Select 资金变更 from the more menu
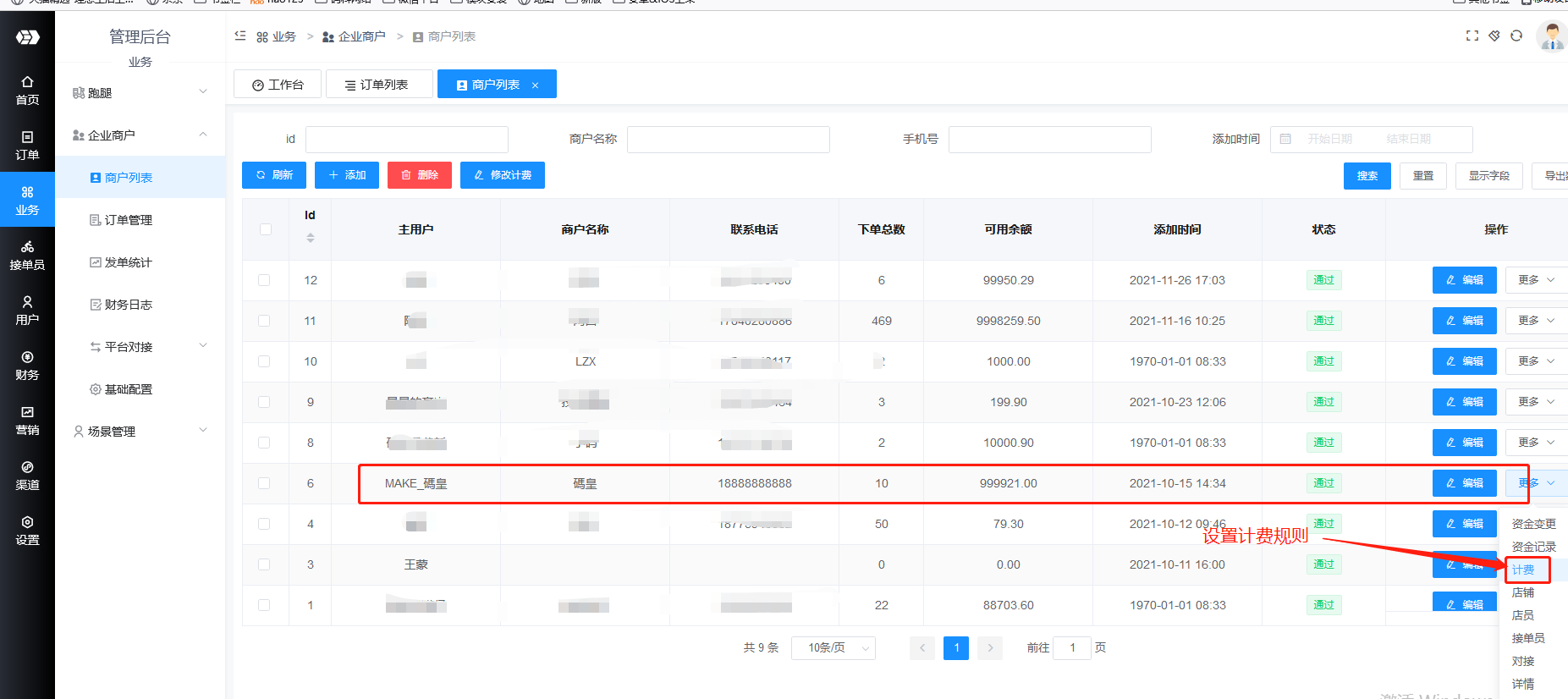Viewport: 1568px width, 699px height. click(1534, 524)
